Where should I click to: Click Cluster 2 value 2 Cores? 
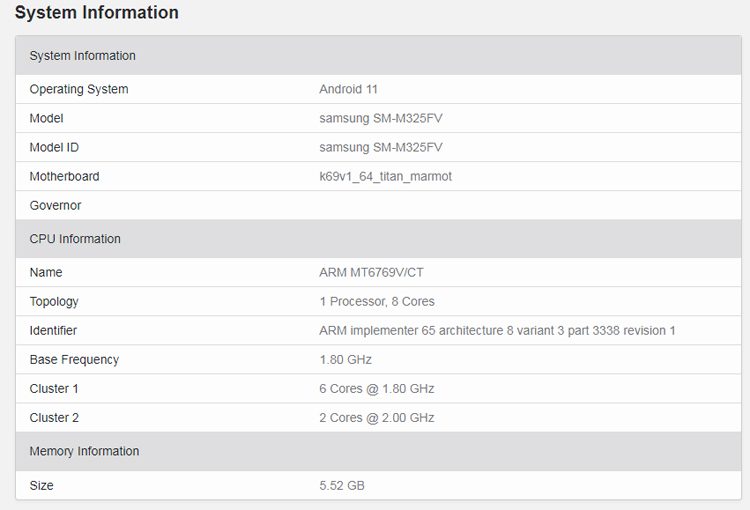coord(376,417)
